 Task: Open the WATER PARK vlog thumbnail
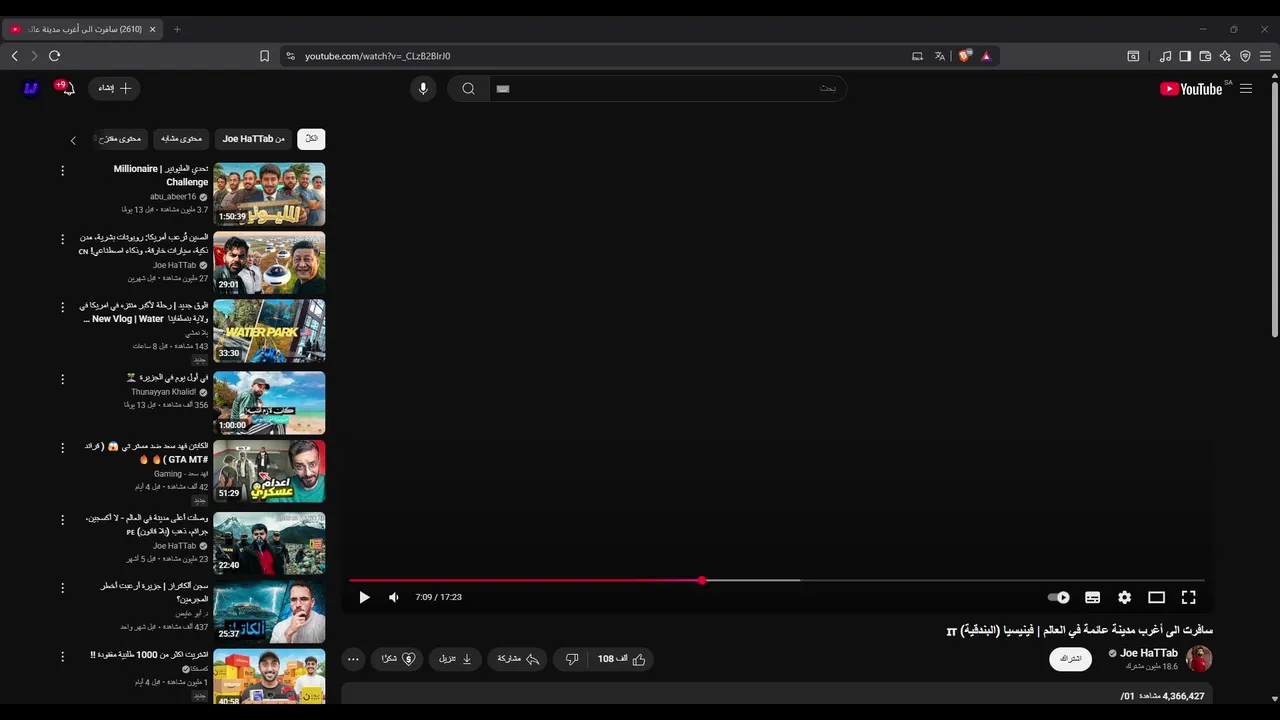(x=269, y=331)
